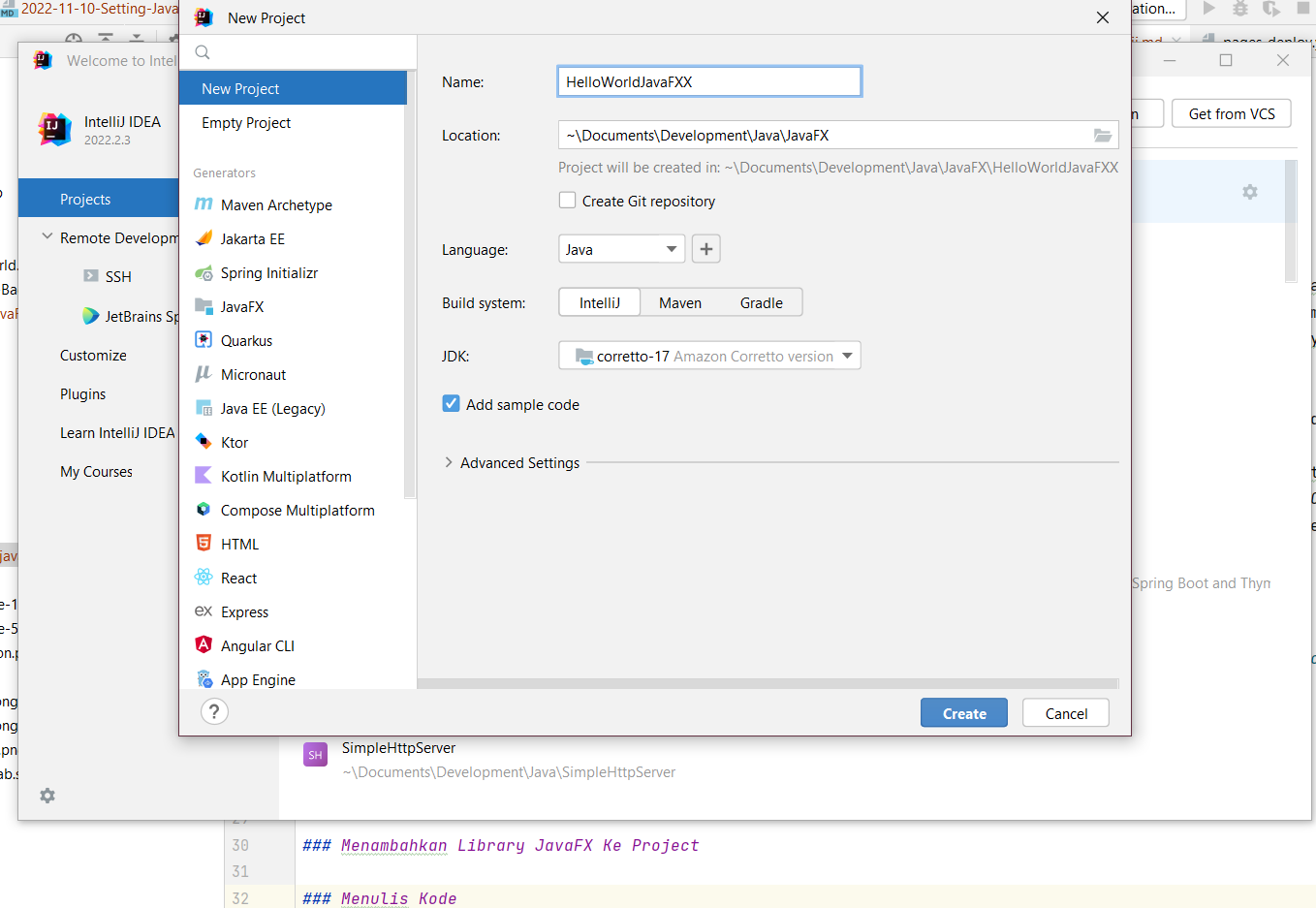Click the SSH icon in Welcome sidebar
The height and width of the screenshot is (908, 1316).
pos(91,276)
